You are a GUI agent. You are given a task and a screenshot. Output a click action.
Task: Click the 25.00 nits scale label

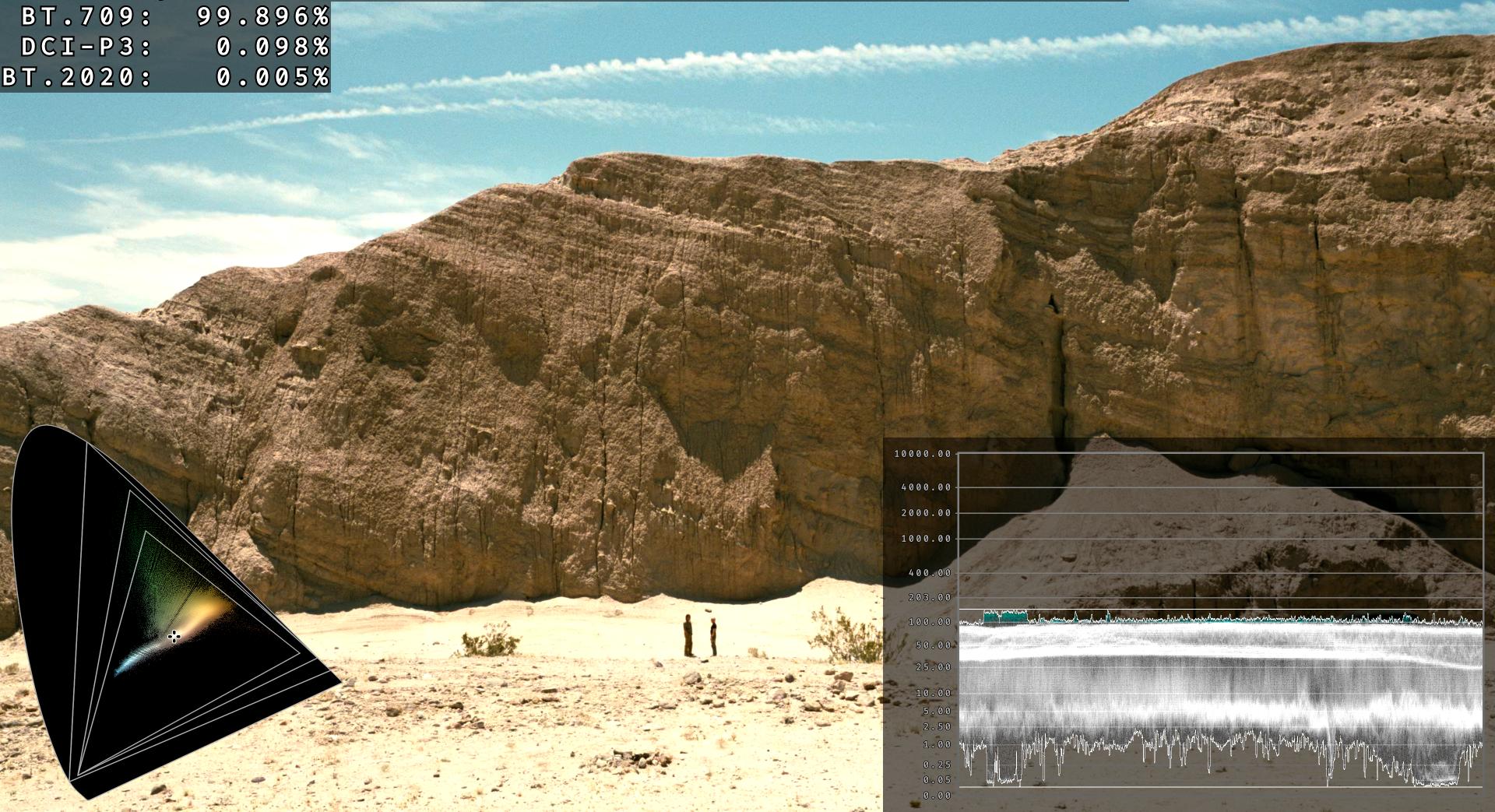point(931,667)
